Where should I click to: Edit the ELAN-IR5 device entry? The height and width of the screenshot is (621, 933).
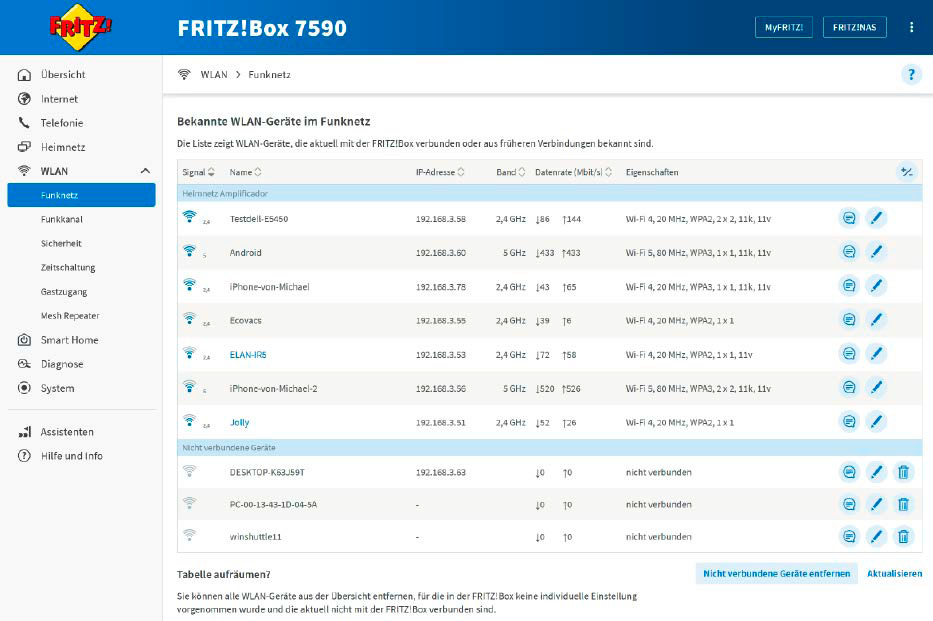point(876,354)
